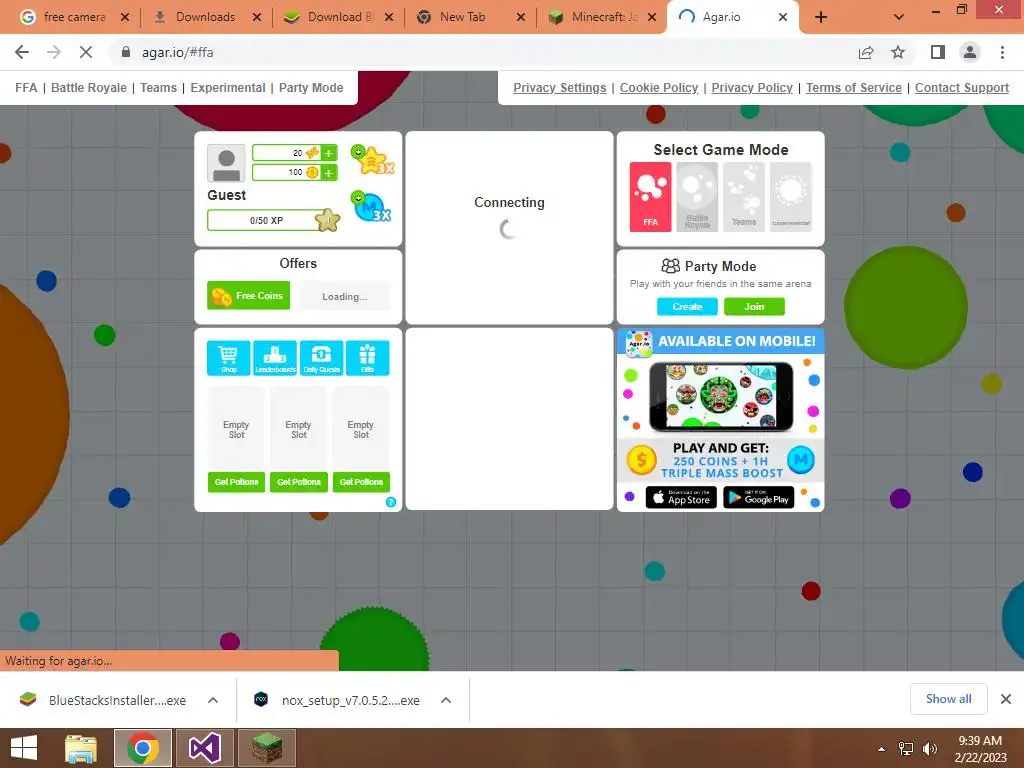
Task: Open the Gifts icon button
Action: click(368, 358)
